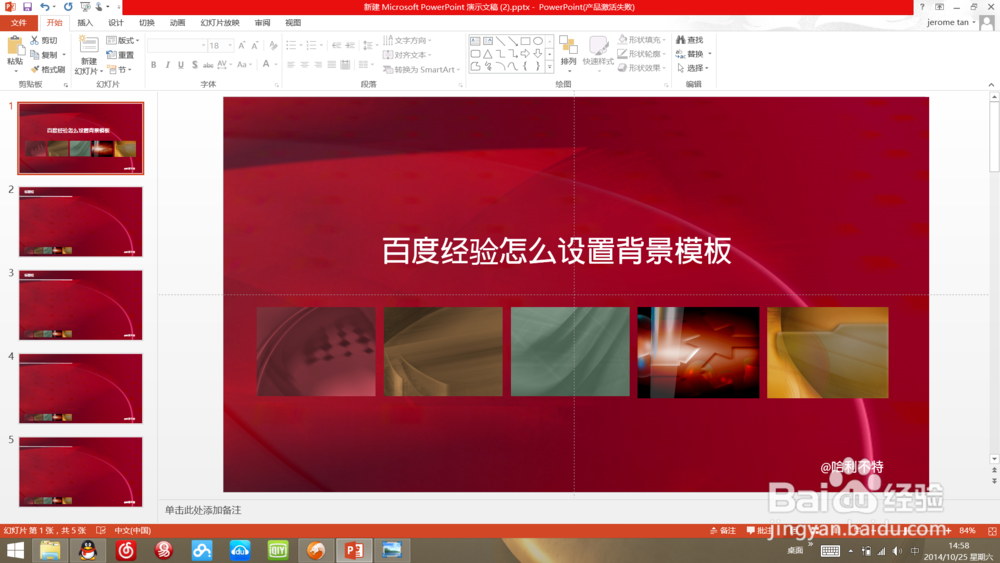The width and height of the screenshot is (1000, 563).
Task: Click the 84% zoom level
Action: pos(967,530)
